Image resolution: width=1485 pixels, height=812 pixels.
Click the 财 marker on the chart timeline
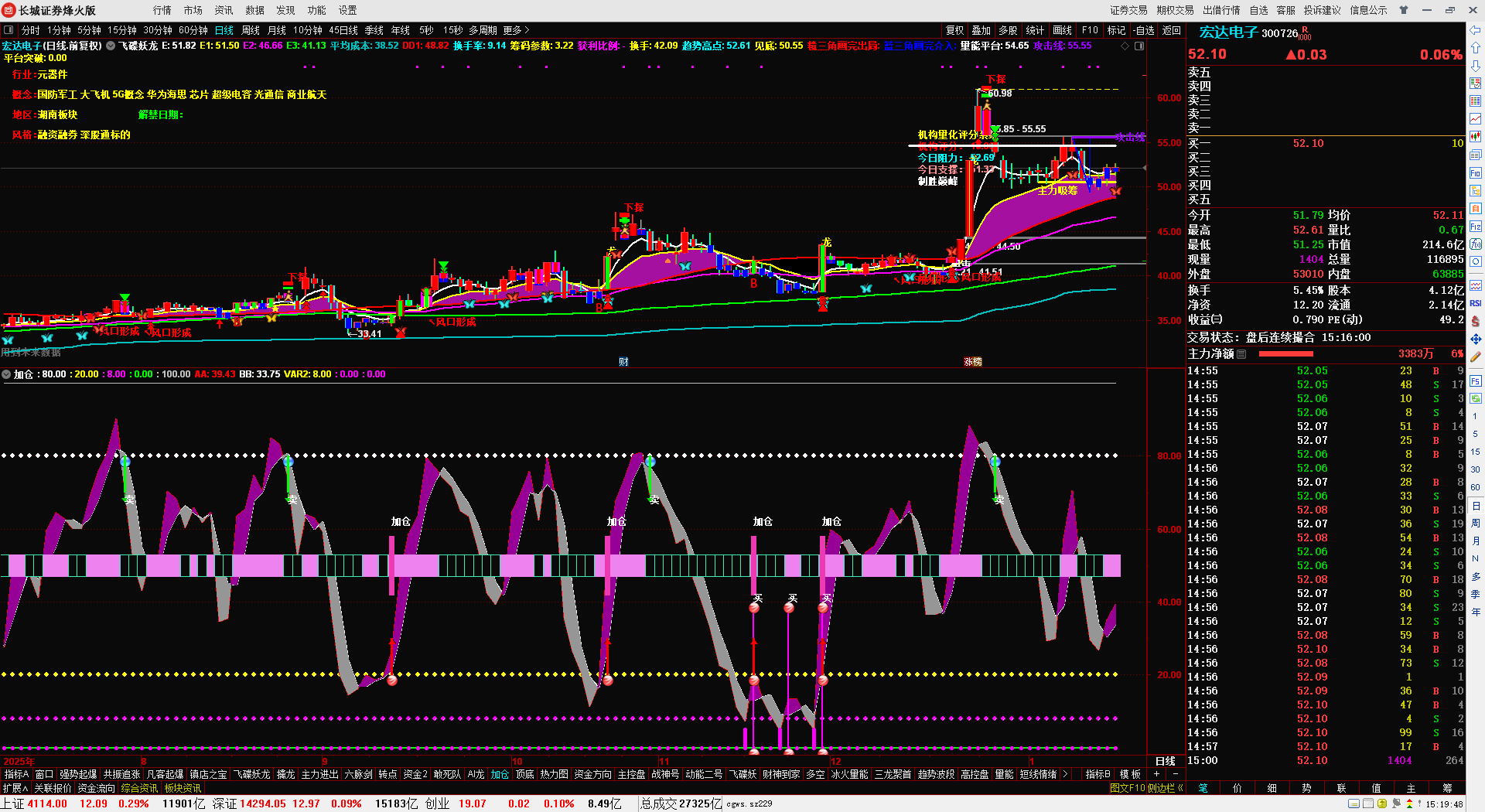(x=623, y=362)
